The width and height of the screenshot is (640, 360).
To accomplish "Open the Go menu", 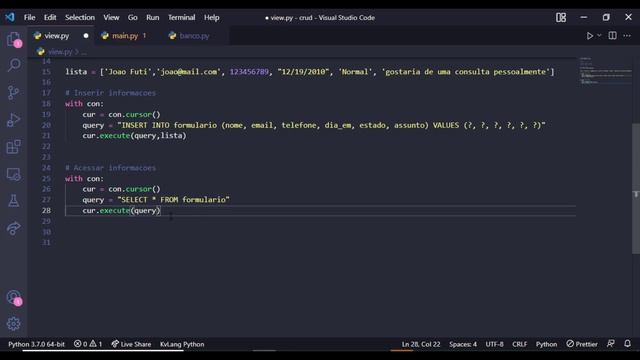I will click(132, 18).
